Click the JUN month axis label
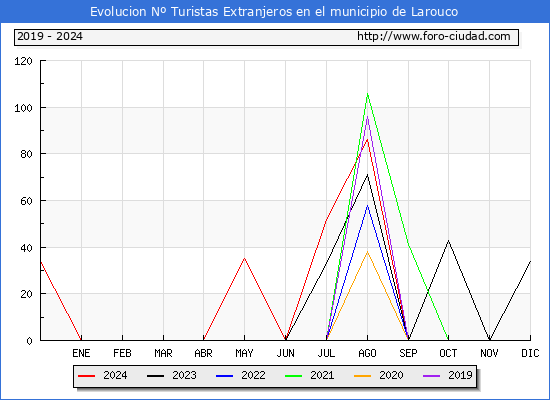The height and width of the screenshot is (400, 550). point(286,353)
